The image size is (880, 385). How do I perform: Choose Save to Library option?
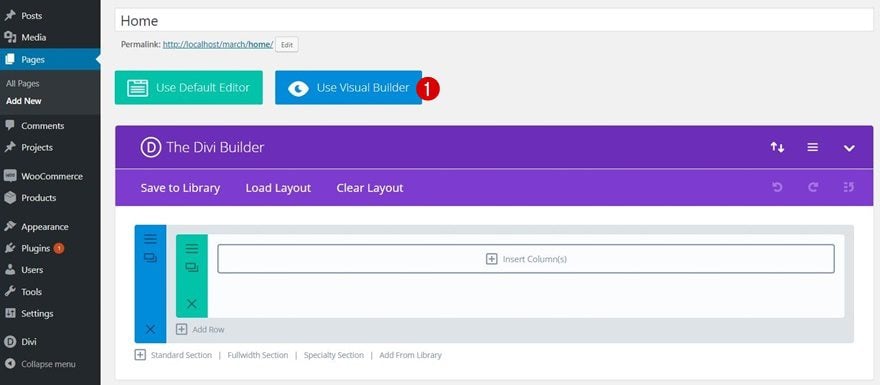180,188
